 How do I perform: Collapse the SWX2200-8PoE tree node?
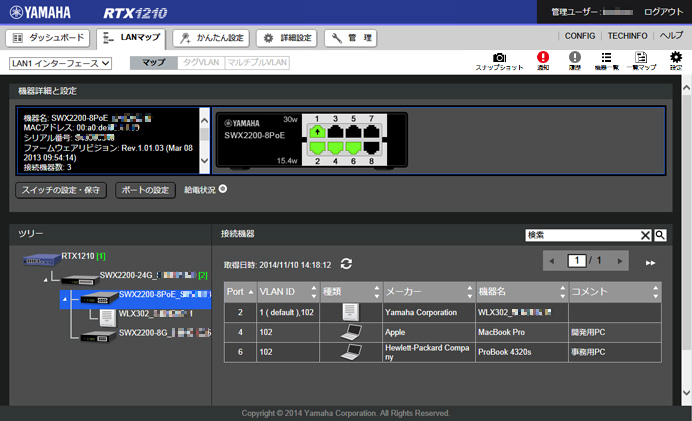click(x=64, y=297)
